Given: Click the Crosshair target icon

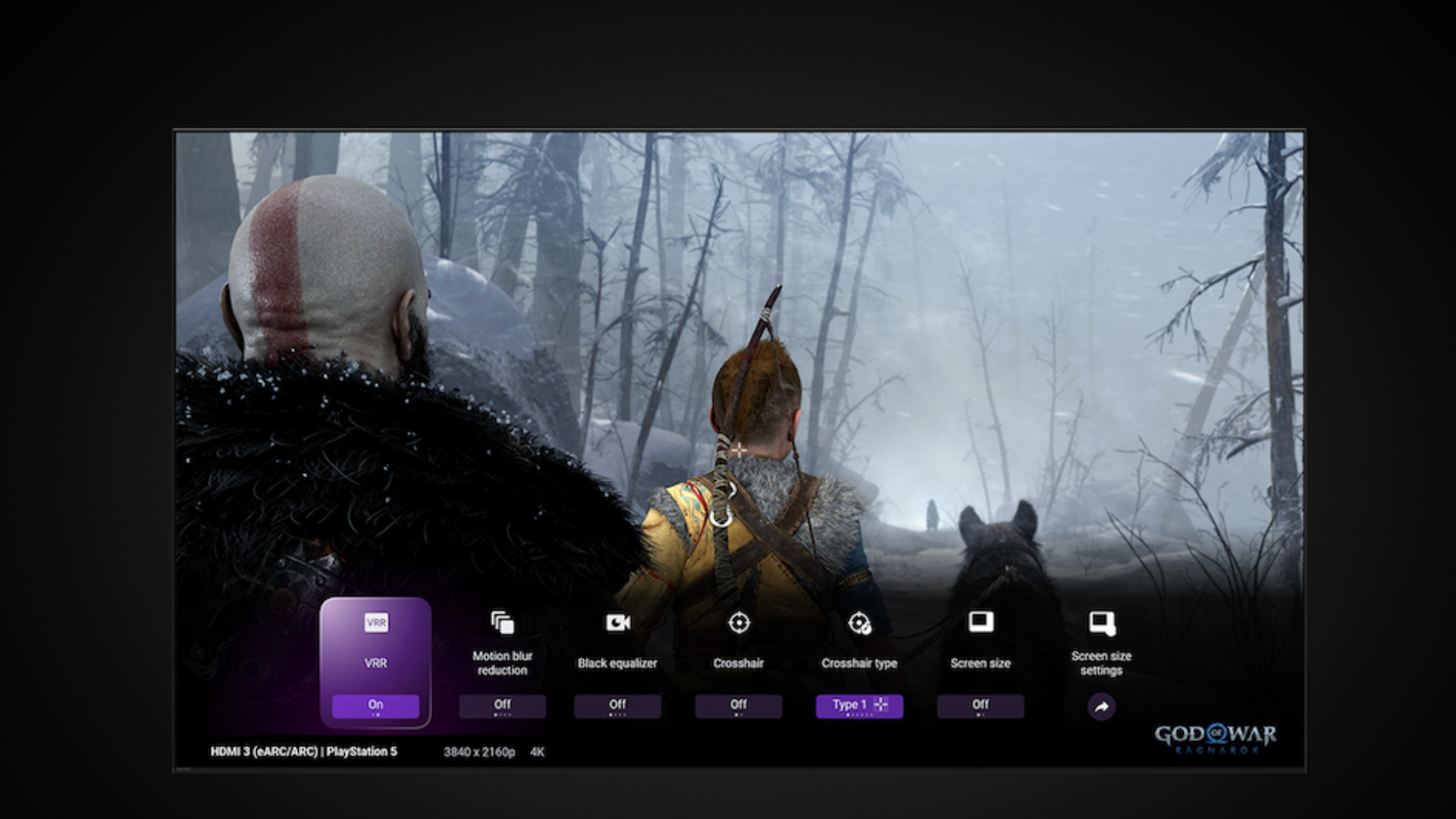Looking at the screenshot, I should click(738, 623).
